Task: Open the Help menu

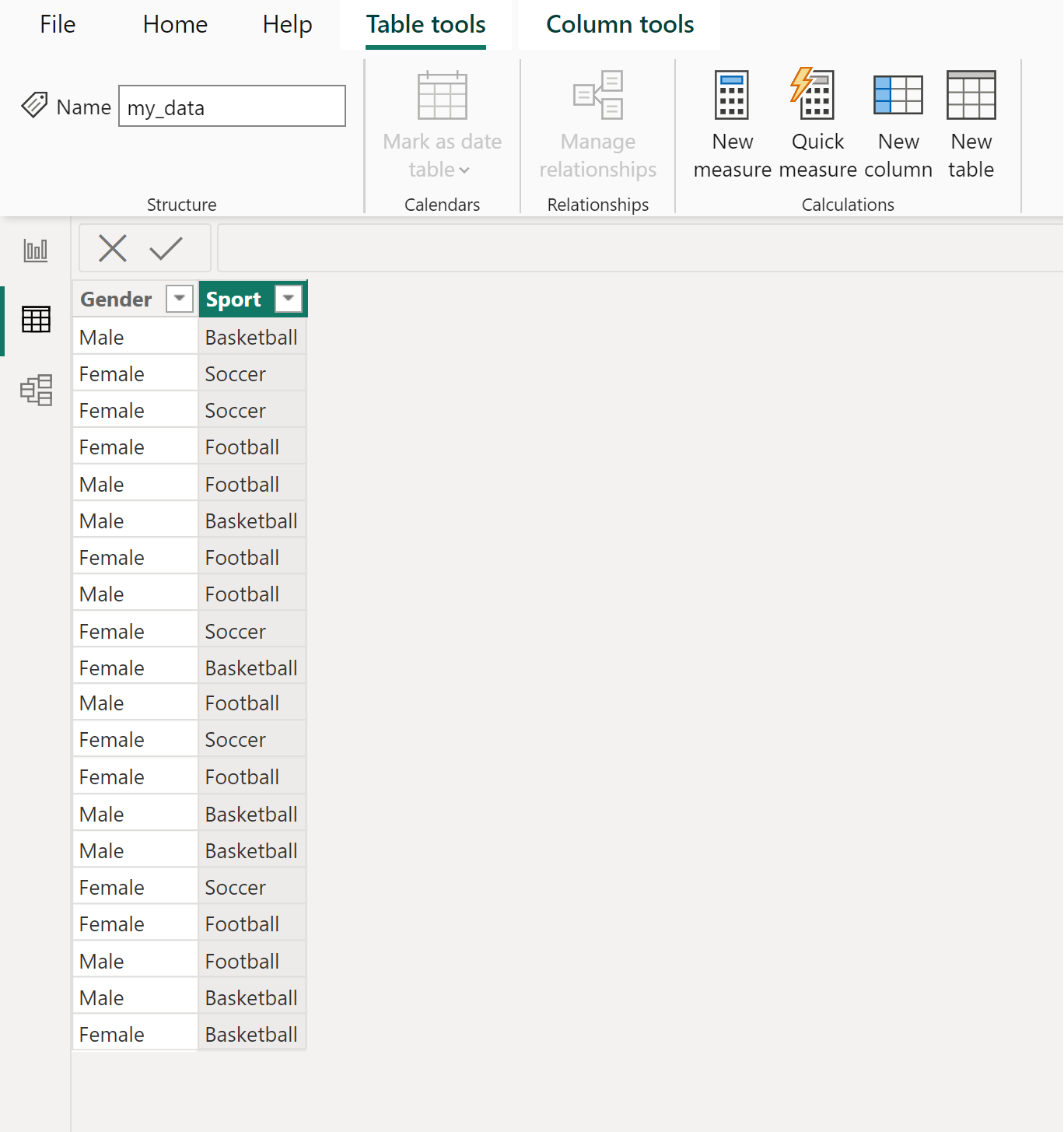Action: [287, 24]
